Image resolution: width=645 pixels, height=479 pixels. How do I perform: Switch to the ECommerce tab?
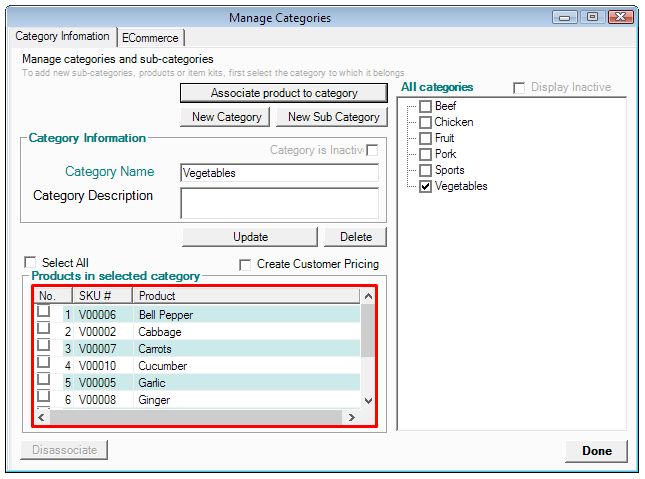[150, 37]
